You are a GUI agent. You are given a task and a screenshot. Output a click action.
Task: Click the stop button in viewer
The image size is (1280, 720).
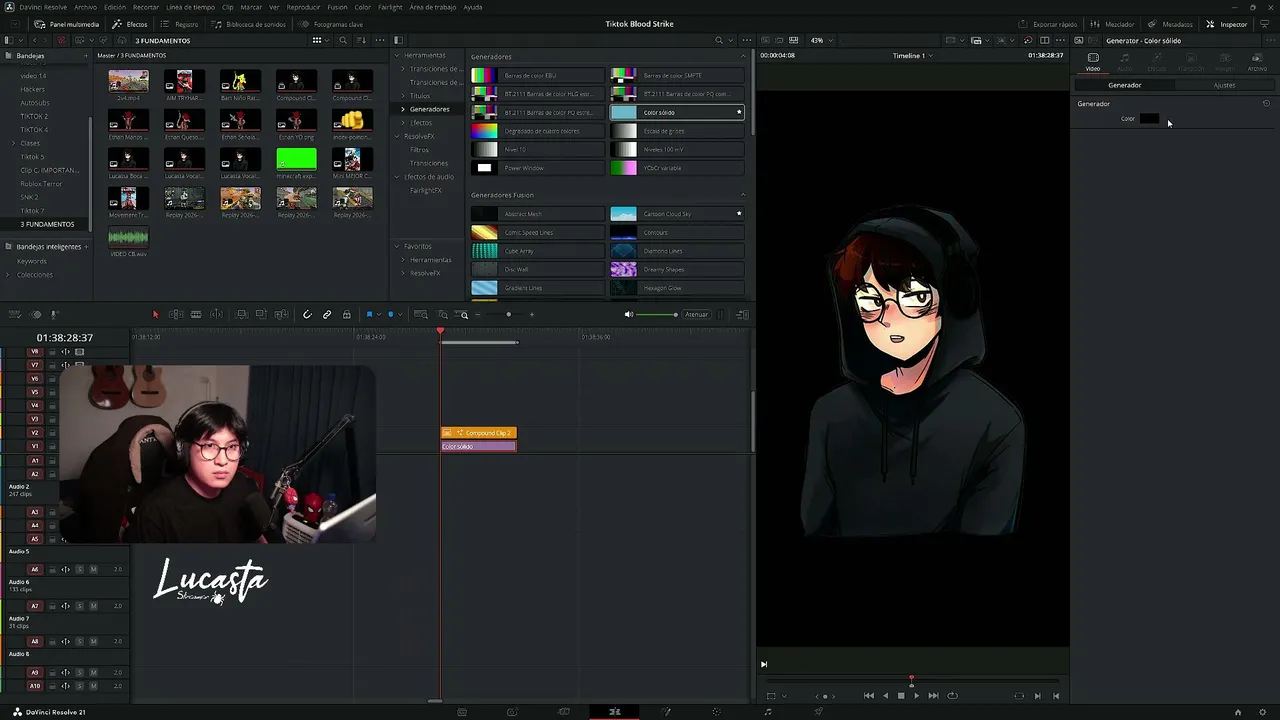tap(901, 696)
